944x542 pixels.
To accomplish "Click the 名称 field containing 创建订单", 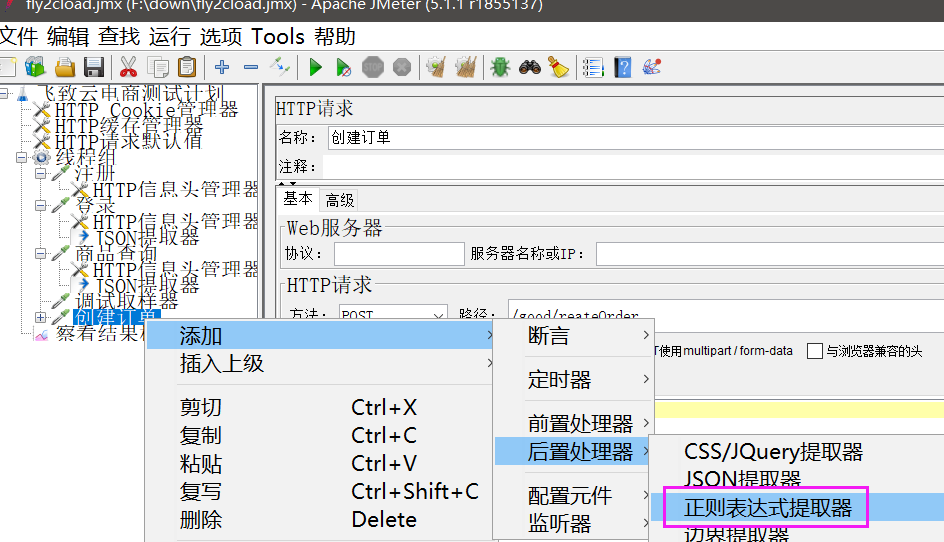I will point(636,137).
